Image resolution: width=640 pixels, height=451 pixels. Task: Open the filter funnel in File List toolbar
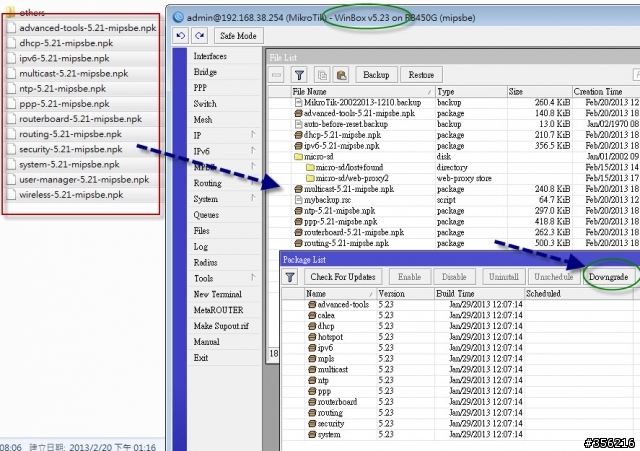coord(299,75)
